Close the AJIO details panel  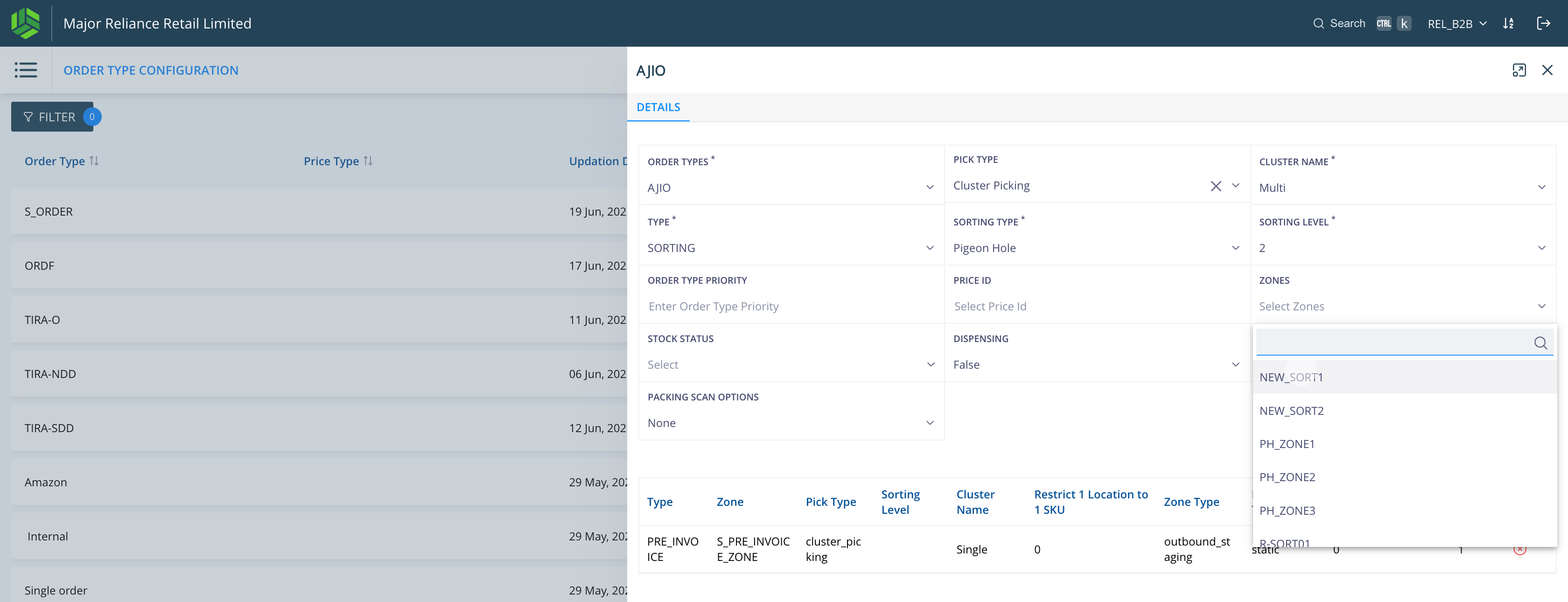[x=1547, y=70]
